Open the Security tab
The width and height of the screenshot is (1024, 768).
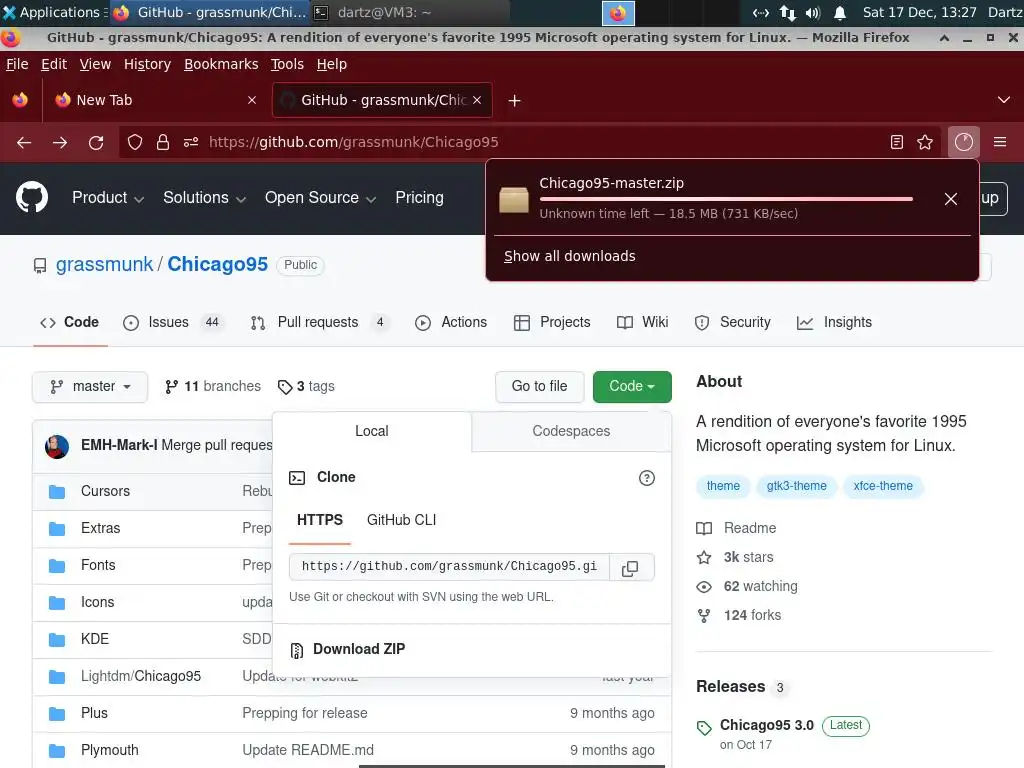(x=733, y=323)
